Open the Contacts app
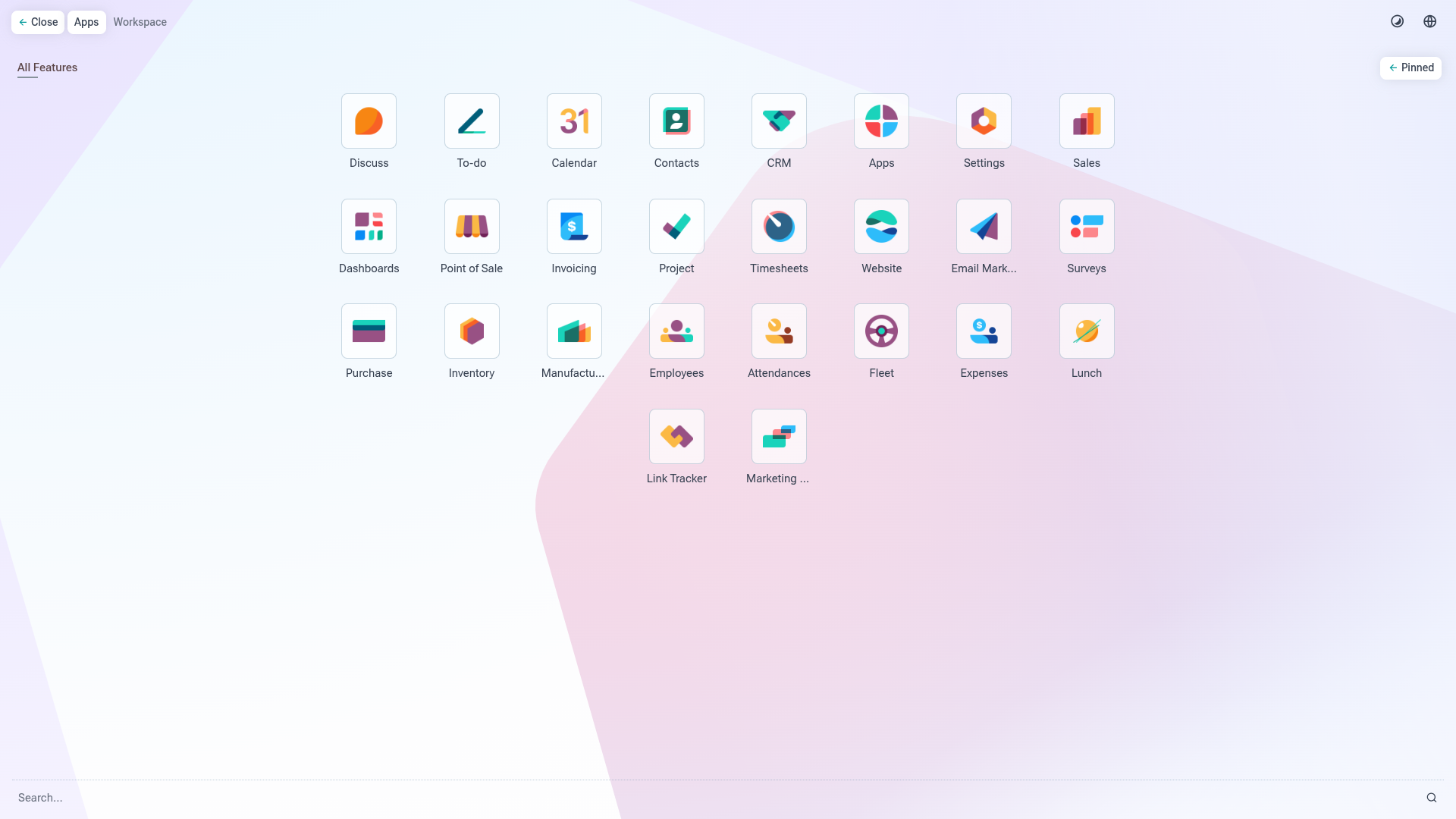The height and width of the screenshot is (819, 1456). pos(676,121)
